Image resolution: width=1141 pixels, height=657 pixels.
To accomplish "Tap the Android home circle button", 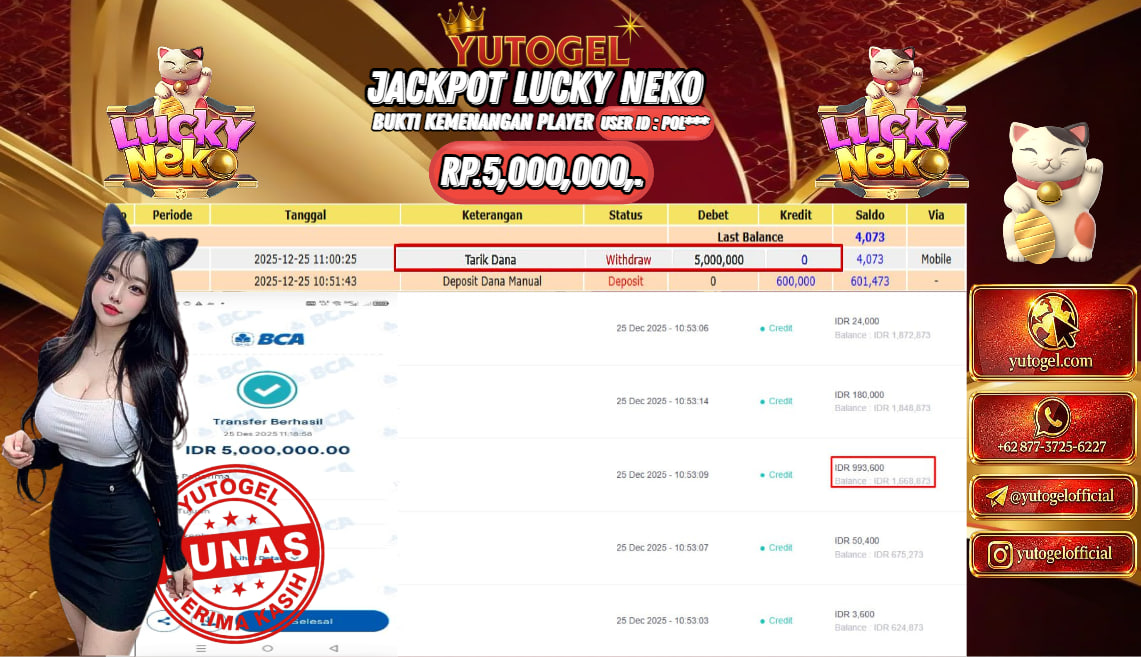I will point(267,648).
